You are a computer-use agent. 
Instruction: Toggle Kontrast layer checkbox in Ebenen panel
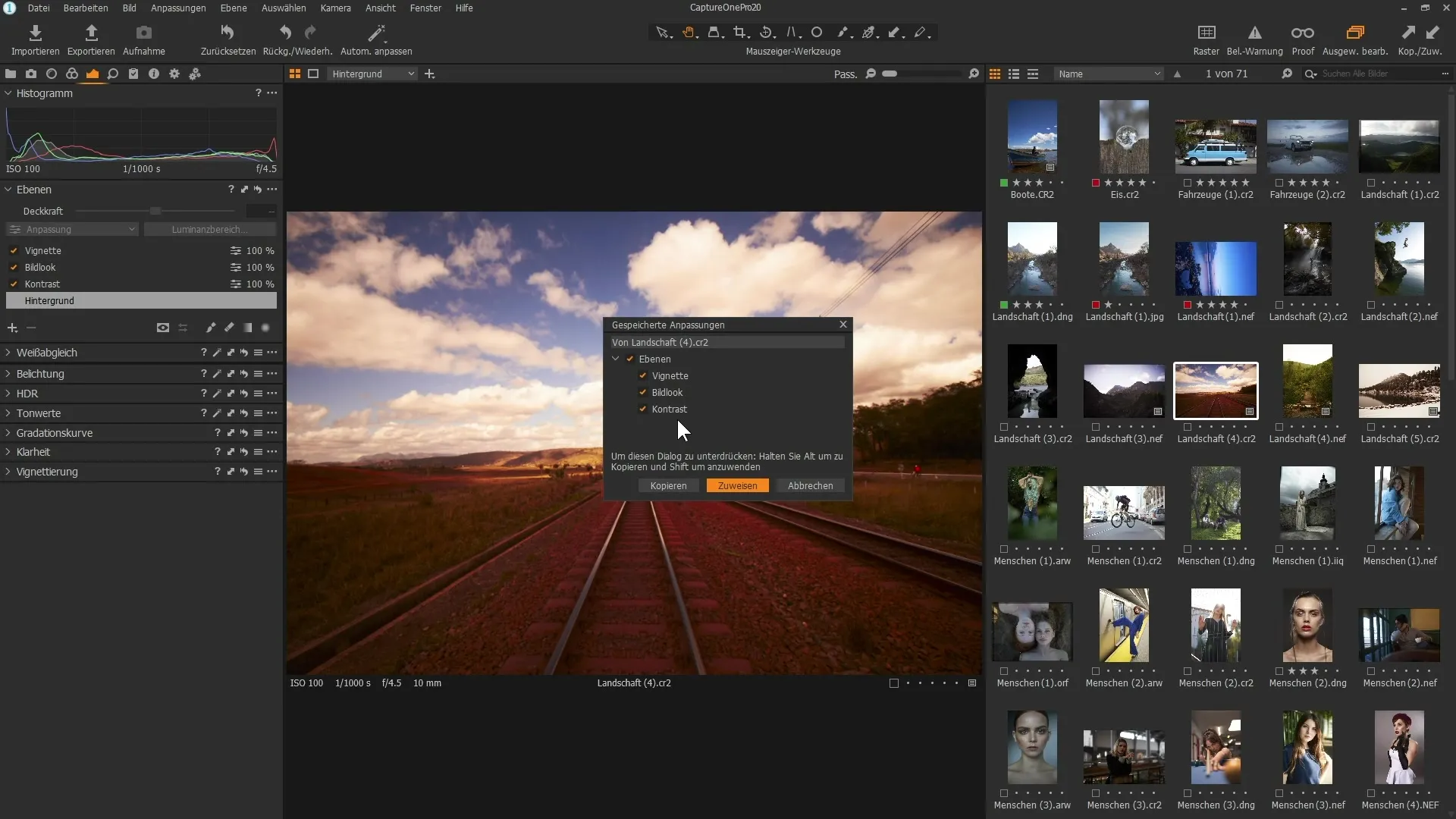coord(14,284)
